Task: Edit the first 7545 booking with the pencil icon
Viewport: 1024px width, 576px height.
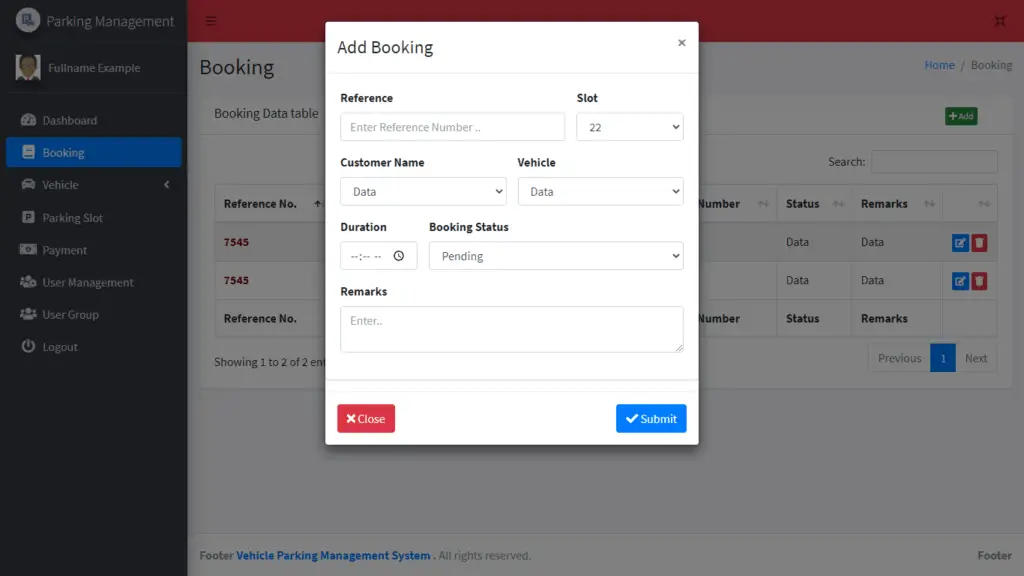Action: tap(960, 242)
